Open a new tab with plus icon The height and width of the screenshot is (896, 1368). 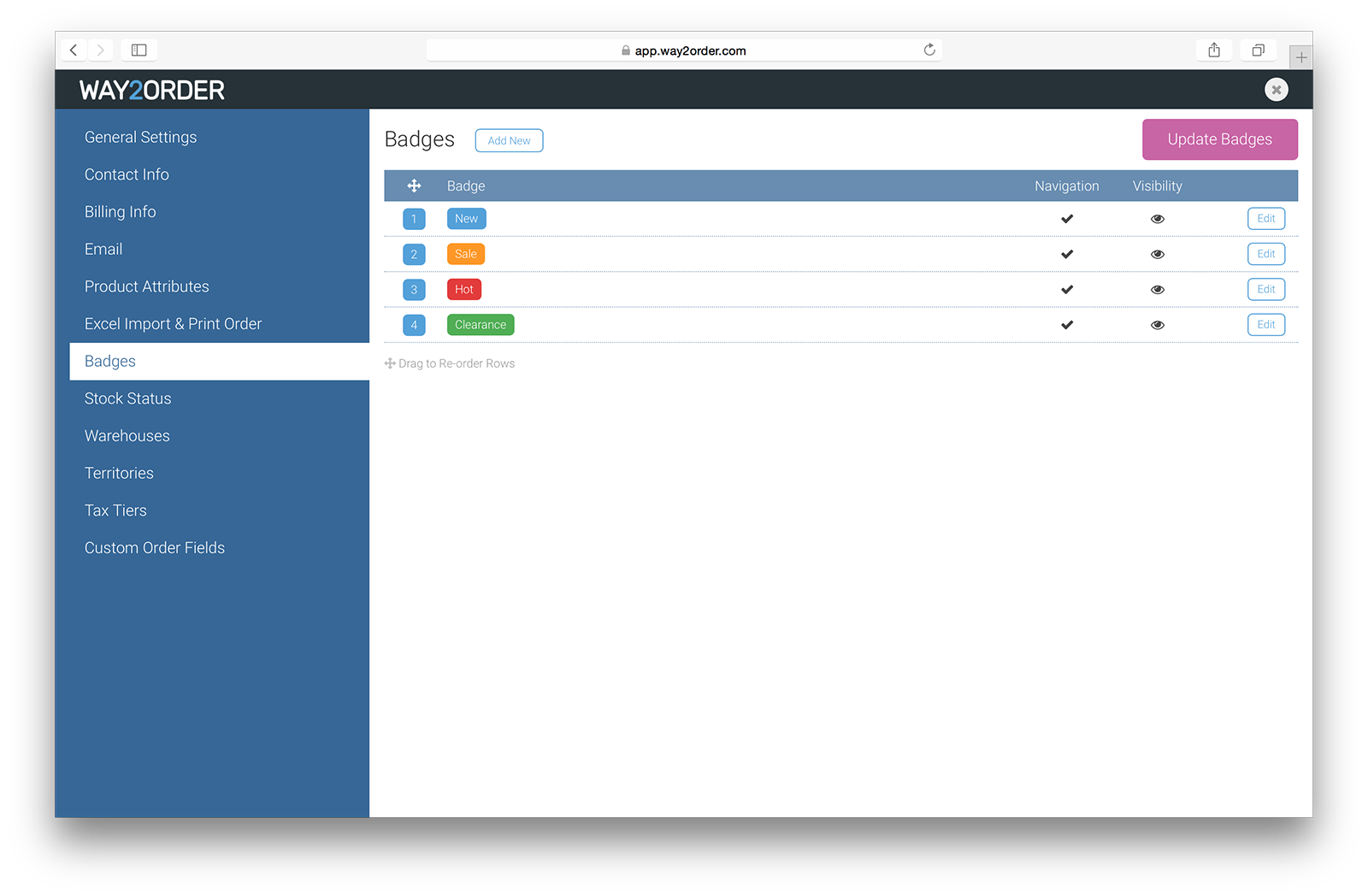click(x=1301, y=57)
